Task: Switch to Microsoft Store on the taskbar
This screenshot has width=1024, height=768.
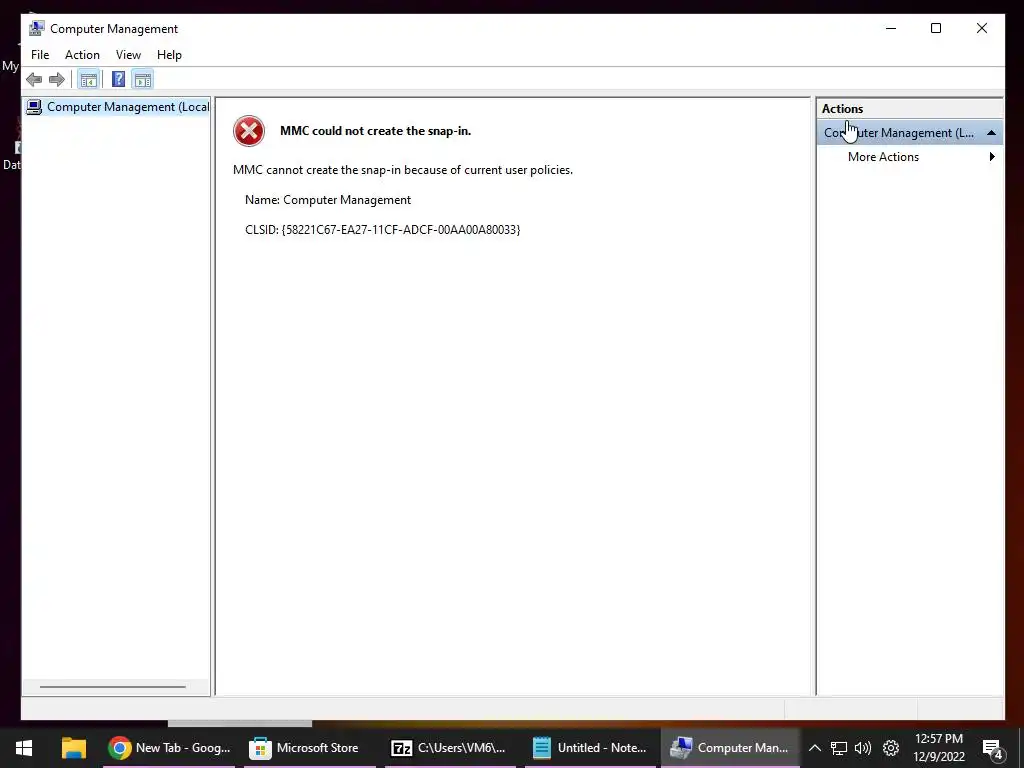Action: click(310, 748)
